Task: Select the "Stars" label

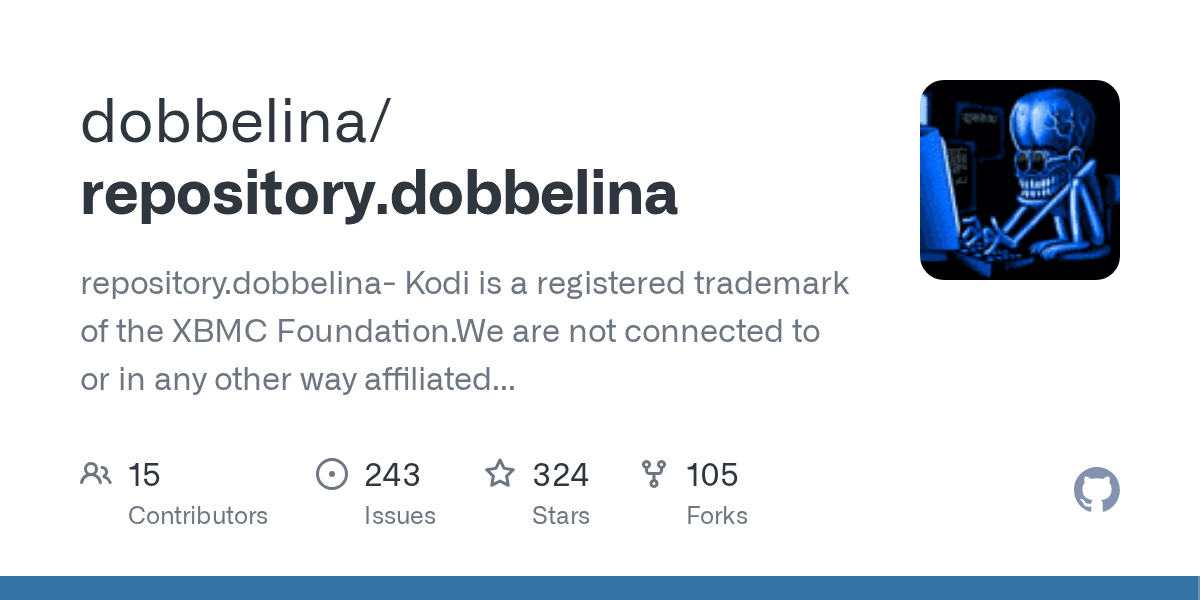Action: point(561,516)
